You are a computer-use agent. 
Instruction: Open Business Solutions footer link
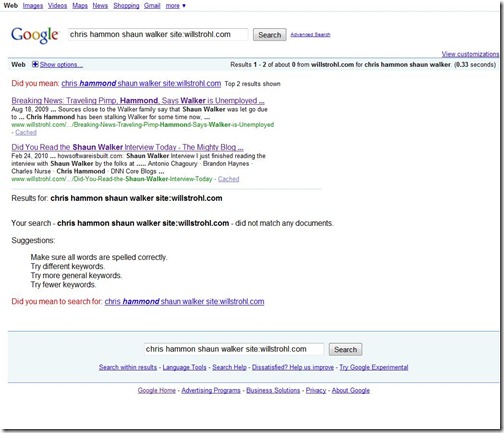click(x=273, y=390)
